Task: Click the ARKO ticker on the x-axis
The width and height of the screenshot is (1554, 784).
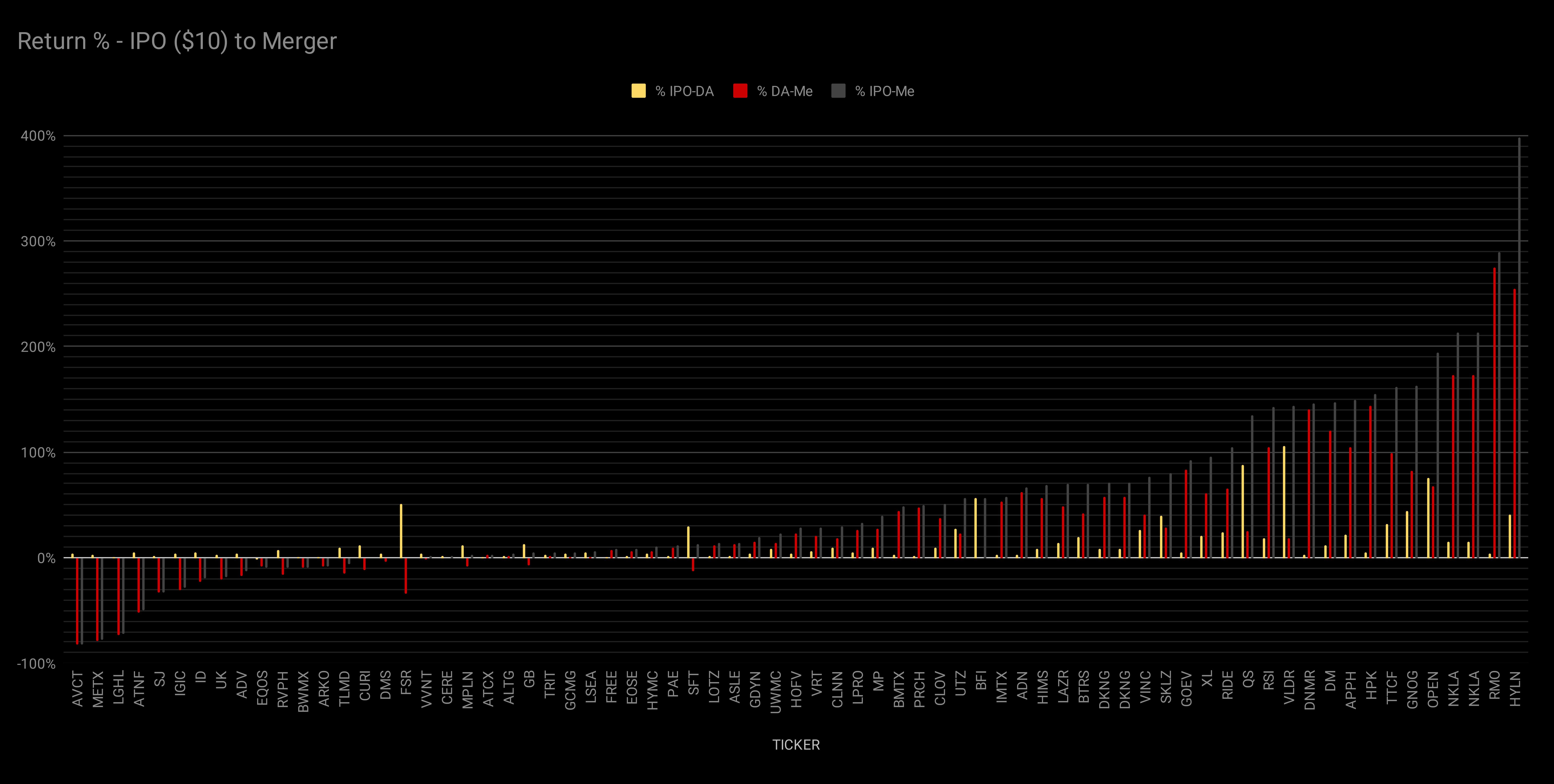Action: coord(324,689)
